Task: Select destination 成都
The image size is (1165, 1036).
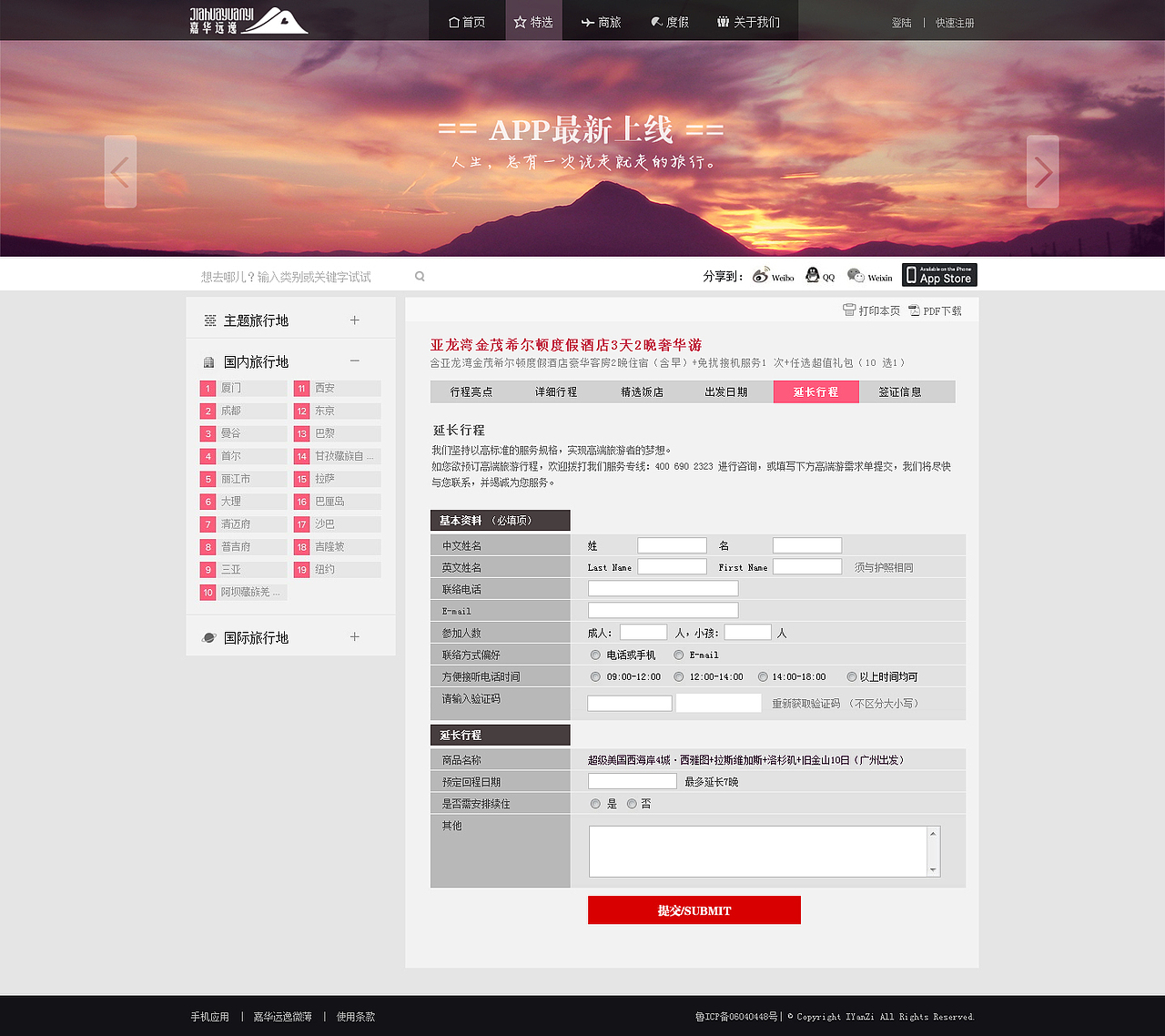Action: pos(243,411)
